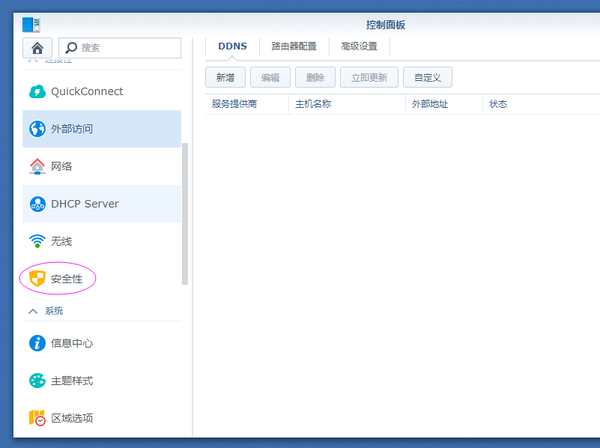Go to Control Panel home
600x448 pixels.
pos(37,48)
